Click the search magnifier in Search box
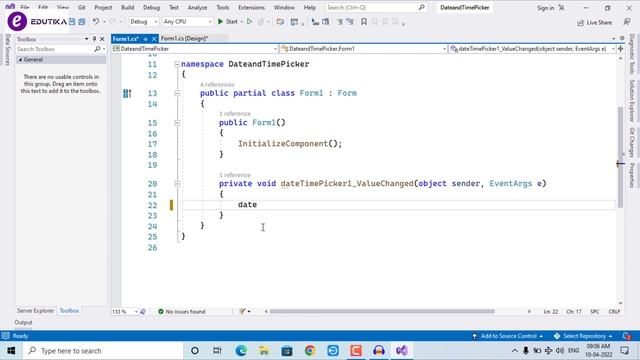 [422, 7]
